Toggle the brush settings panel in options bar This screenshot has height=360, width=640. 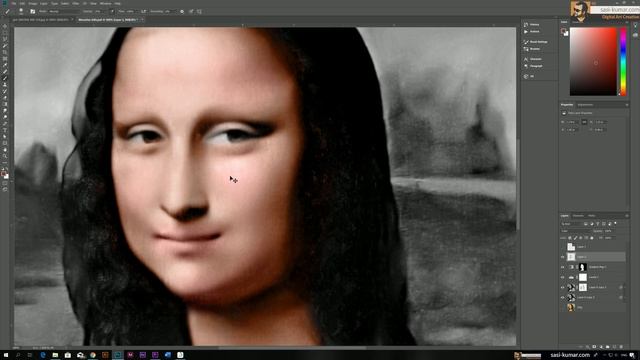point(33,11)
